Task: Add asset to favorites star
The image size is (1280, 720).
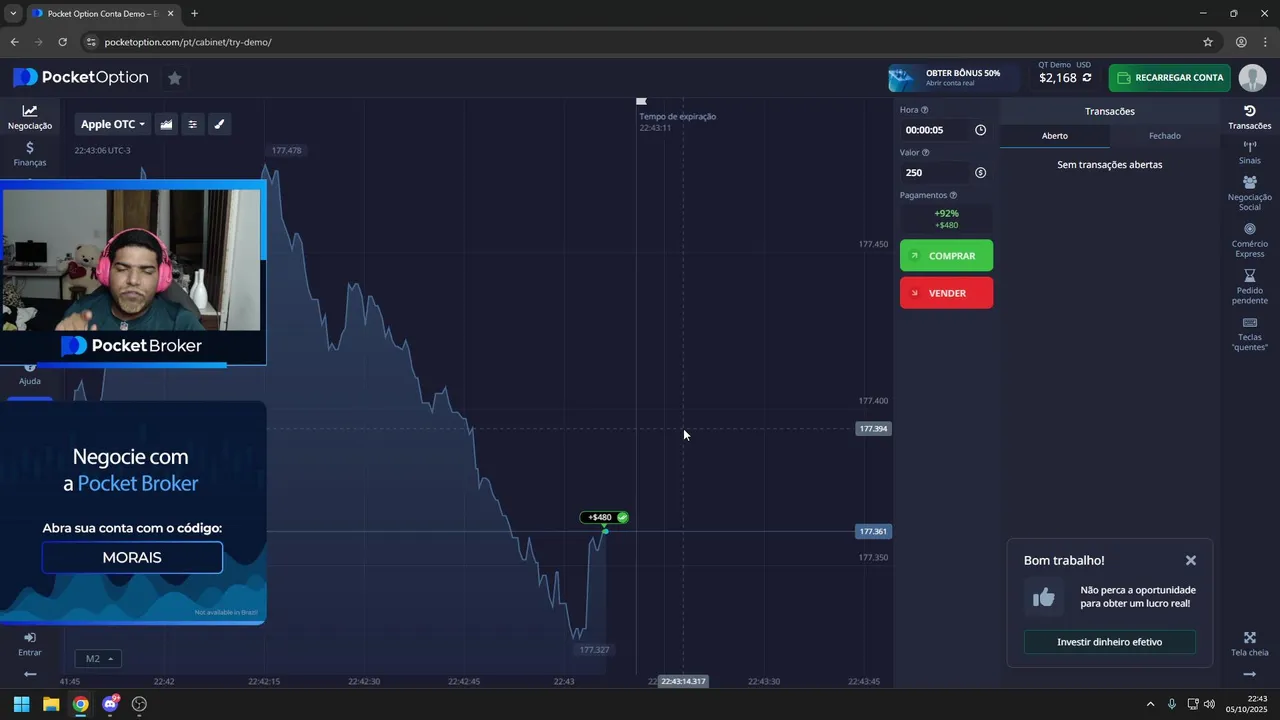Action: 174,78
